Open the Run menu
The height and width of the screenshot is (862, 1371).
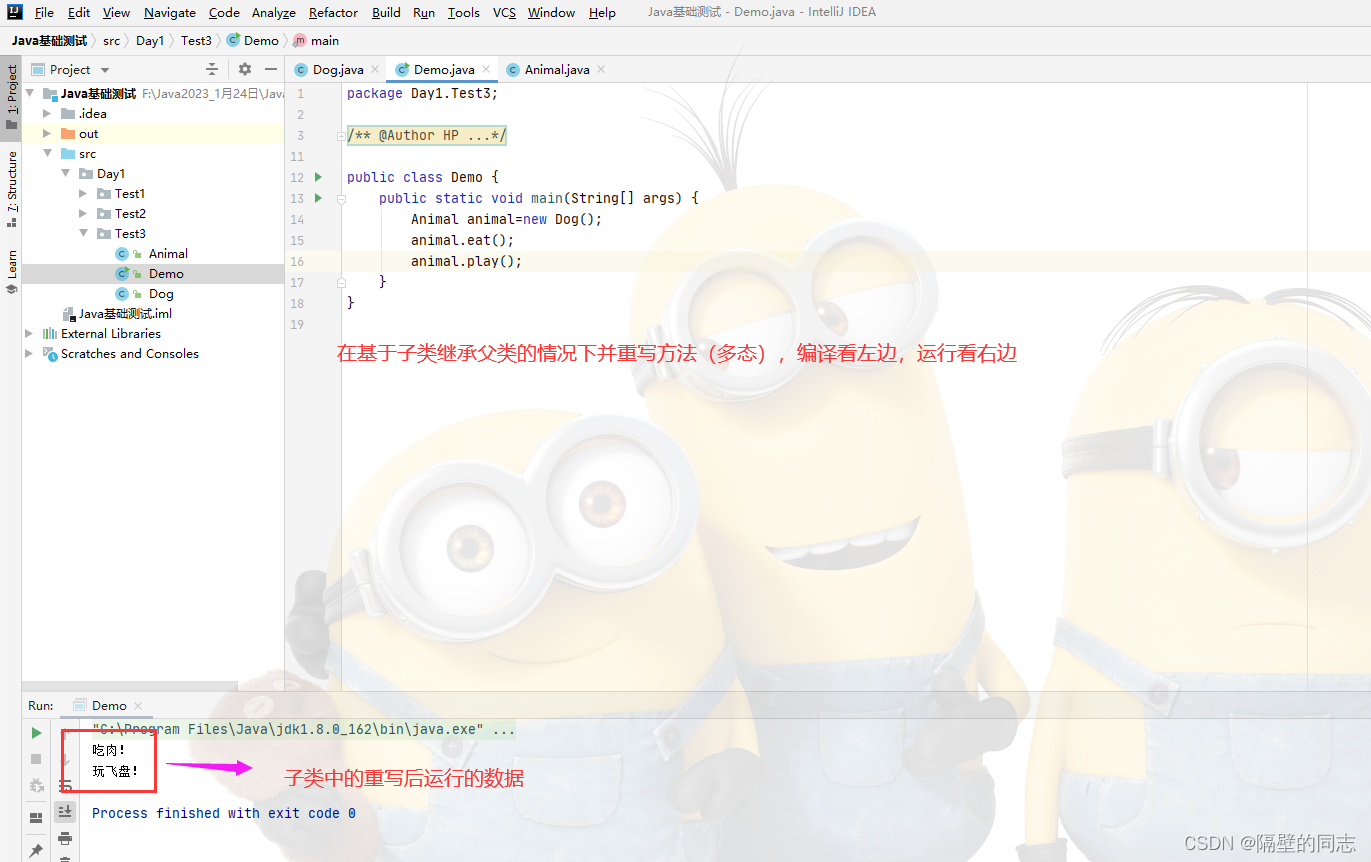[424, 13]
